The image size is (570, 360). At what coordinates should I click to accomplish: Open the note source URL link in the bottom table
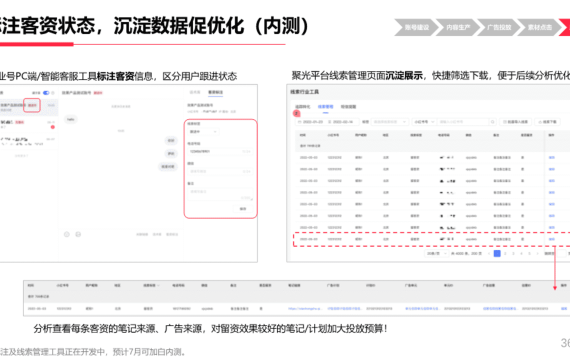(305, 309)
